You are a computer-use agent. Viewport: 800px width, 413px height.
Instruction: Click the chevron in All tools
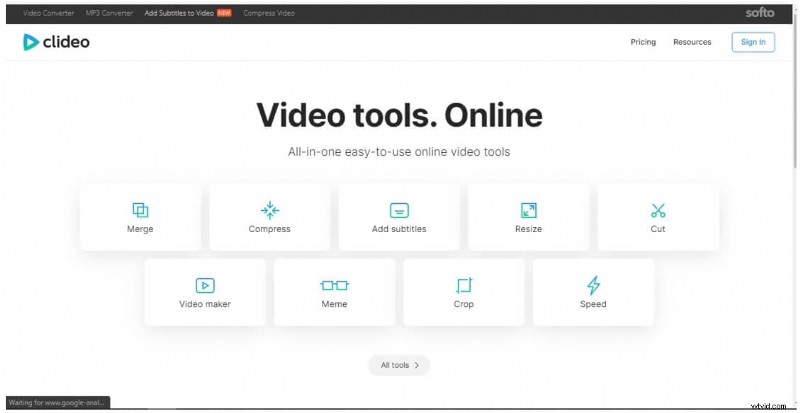[417, 365]
